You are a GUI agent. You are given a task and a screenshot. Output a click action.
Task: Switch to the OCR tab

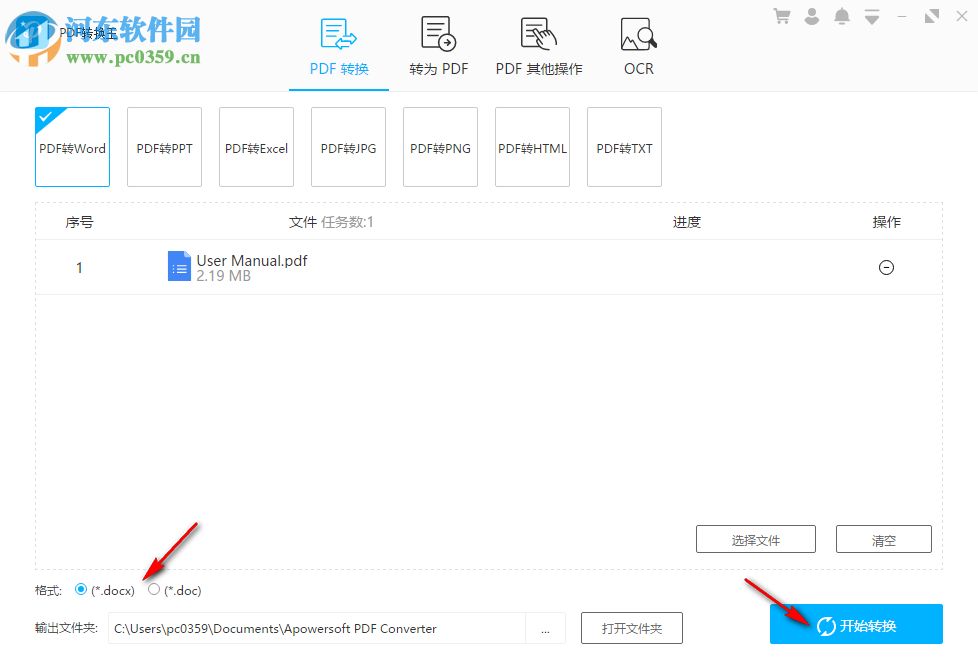click(x=638, y=45)
